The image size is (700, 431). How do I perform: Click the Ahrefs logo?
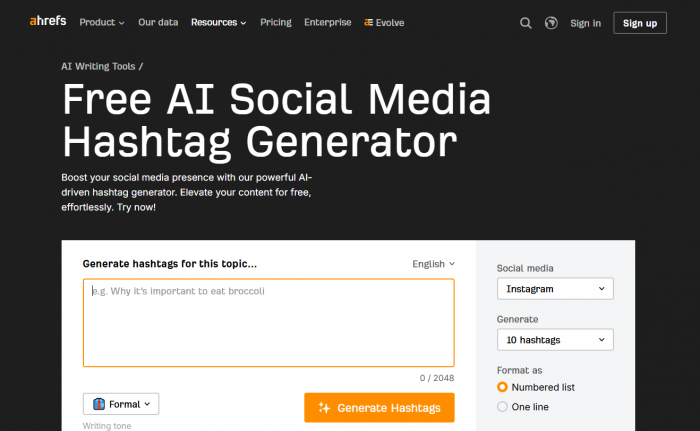(x=48, y=21)
